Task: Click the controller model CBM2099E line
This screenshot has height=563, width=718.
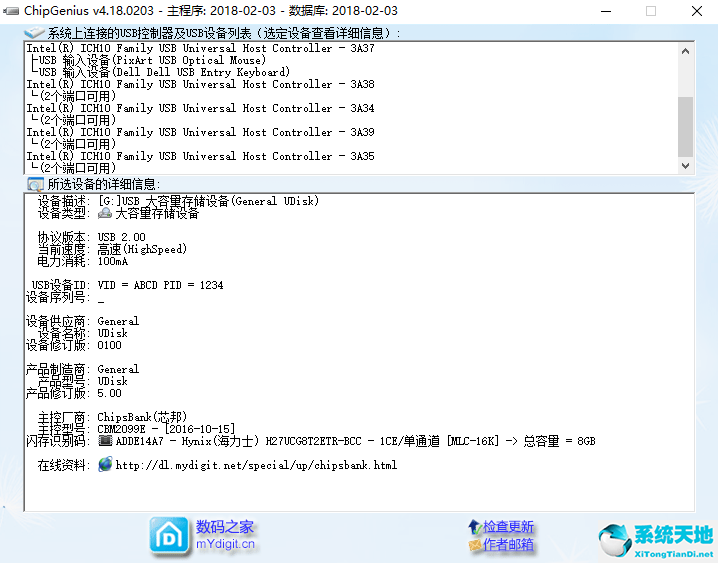Action: (166, 429)
